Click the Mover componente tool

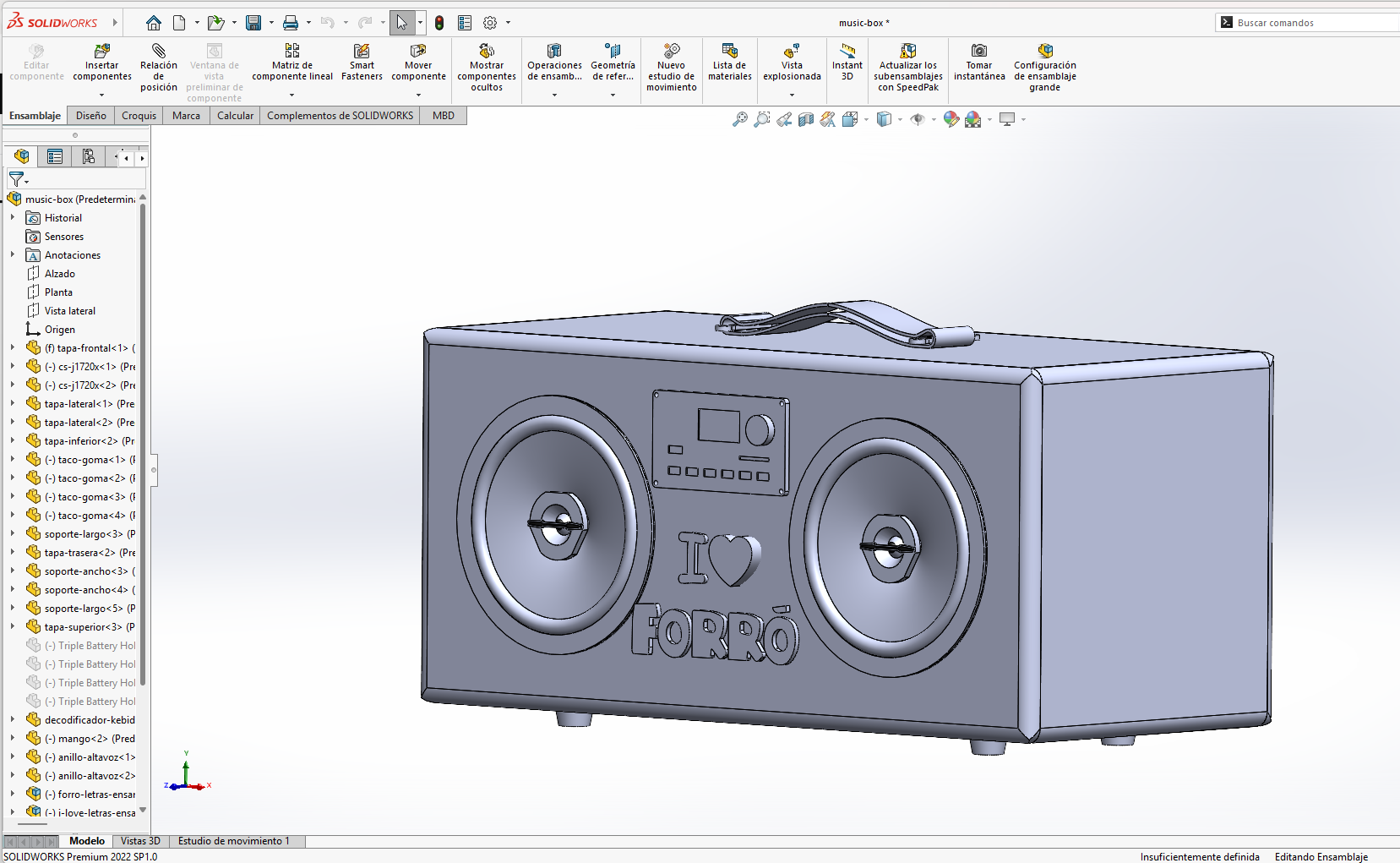(x=418, y=52)
